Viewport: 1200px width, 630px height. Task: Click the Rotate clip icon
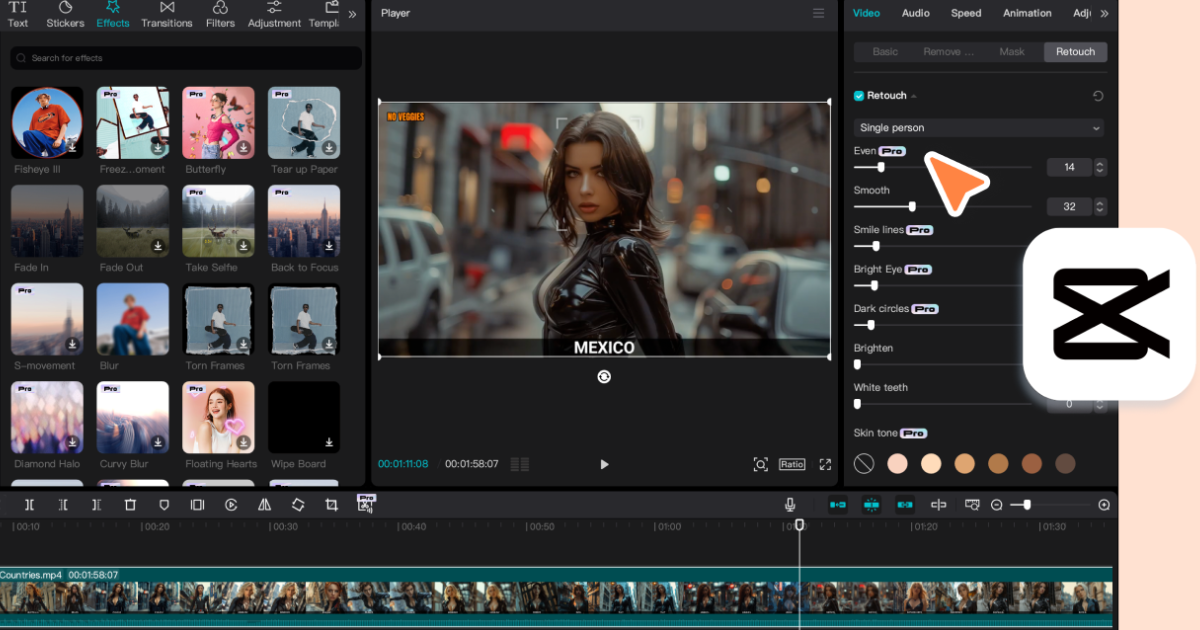tap(298, 505)
